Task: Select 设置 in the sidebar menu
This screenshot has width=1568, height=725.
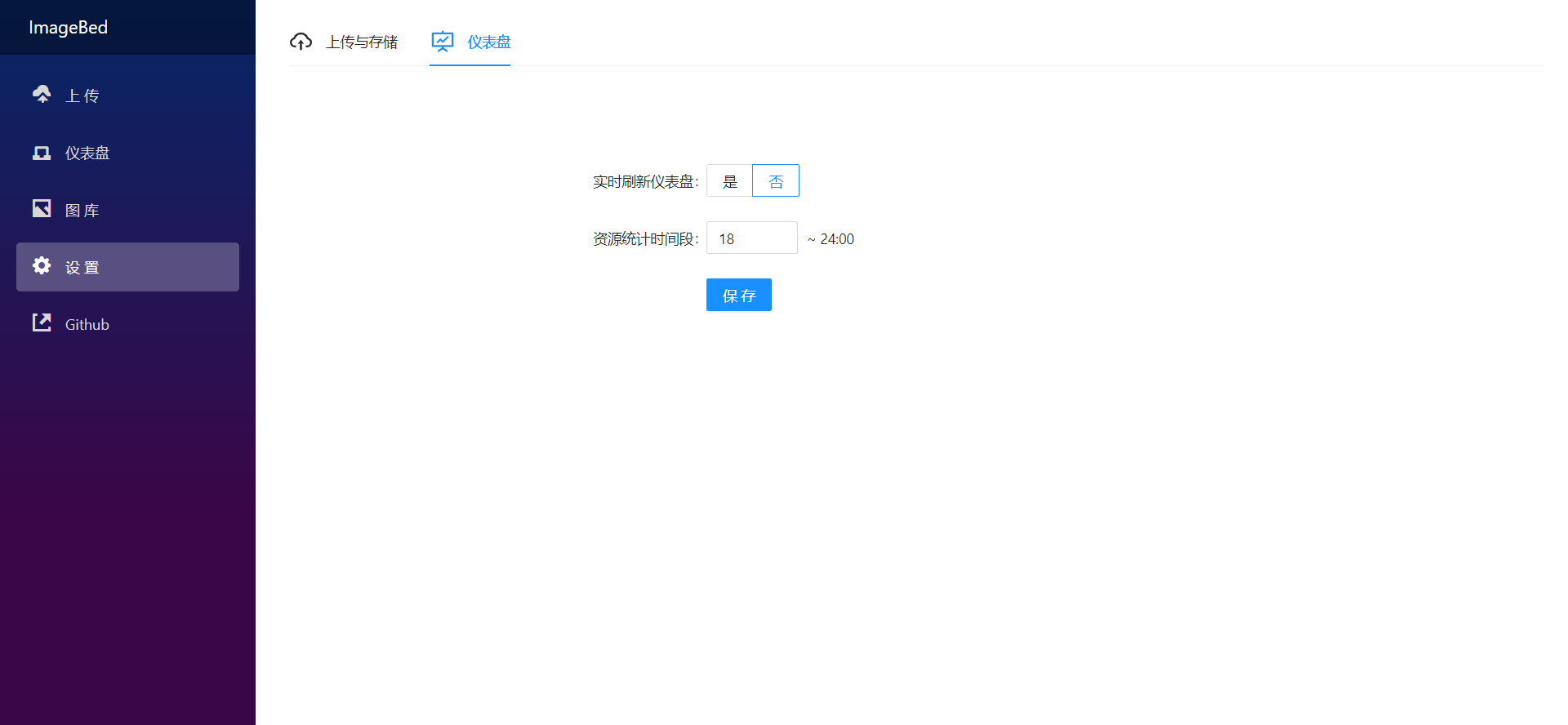Action: tap(82, 268)
